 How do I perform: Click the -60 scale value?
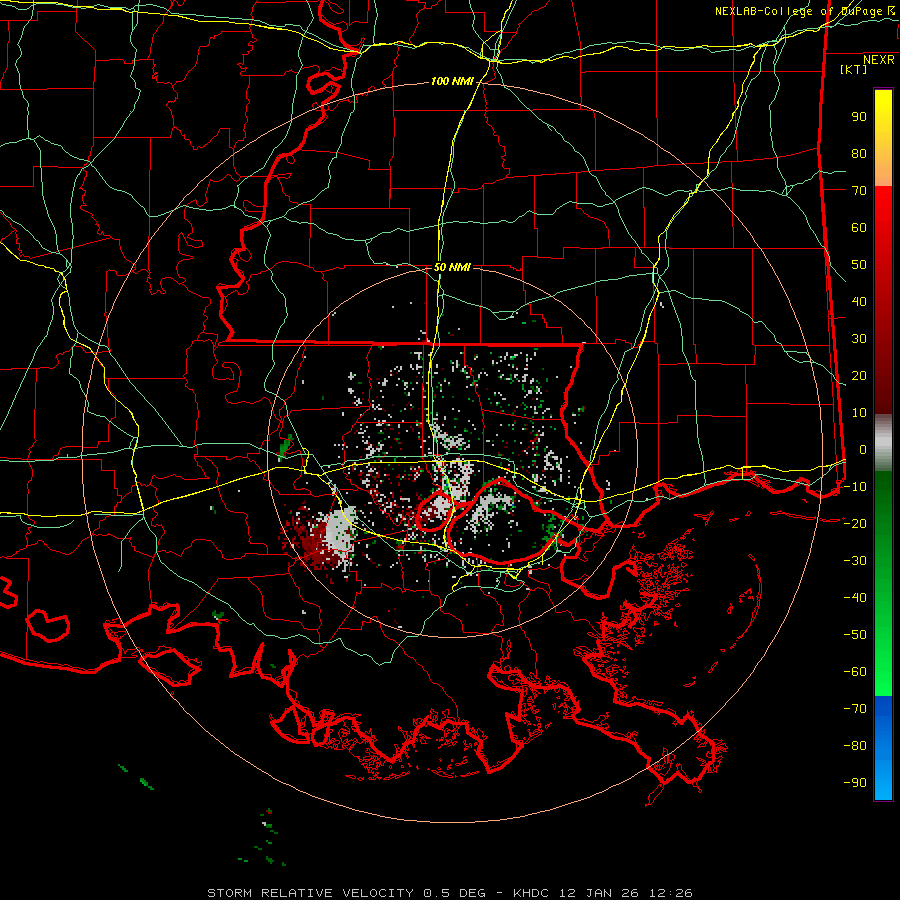pos(855,672)
